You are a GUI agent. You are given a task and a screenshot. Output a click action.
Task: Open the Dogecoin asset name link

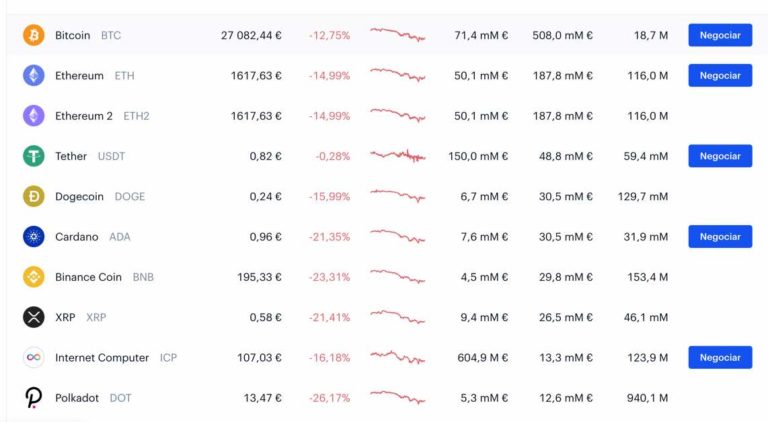(x=79, y=196)
